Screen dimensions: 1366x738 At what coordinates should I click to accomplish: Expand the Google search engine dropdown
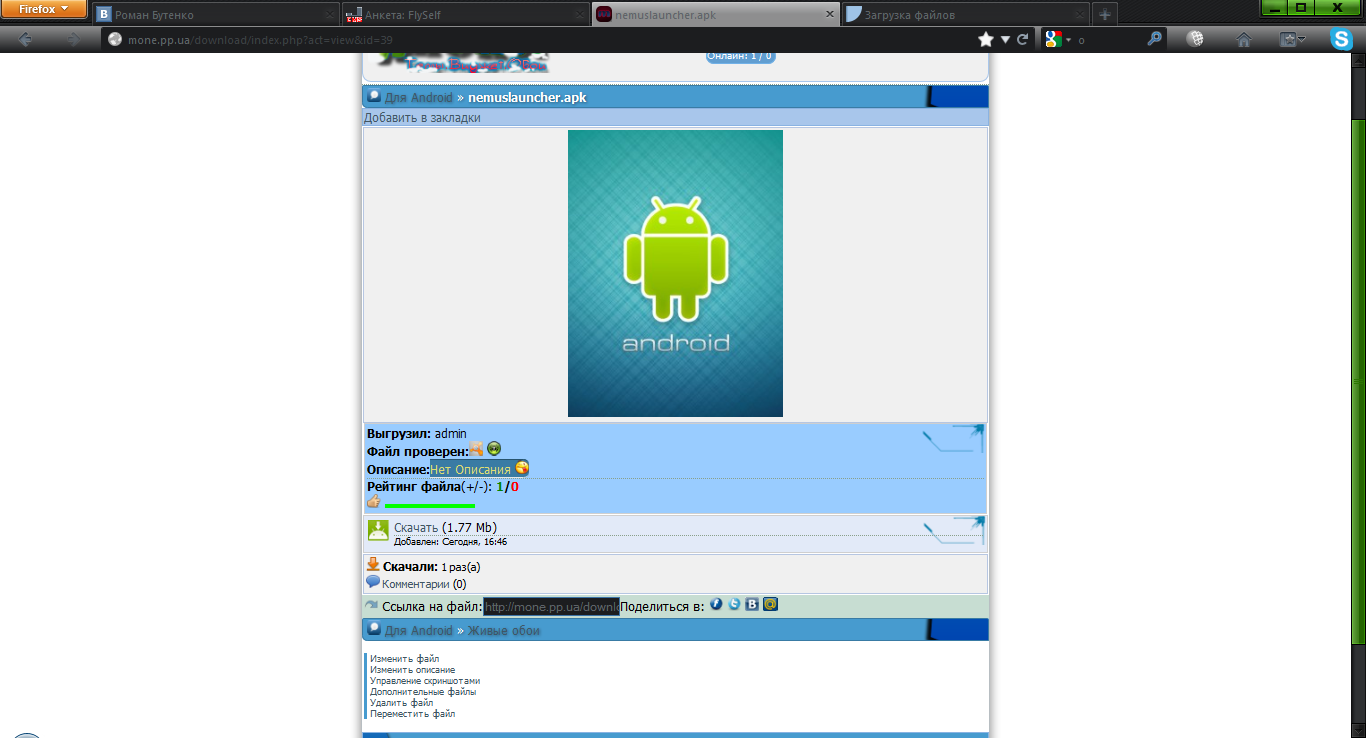pos(1067,40)
